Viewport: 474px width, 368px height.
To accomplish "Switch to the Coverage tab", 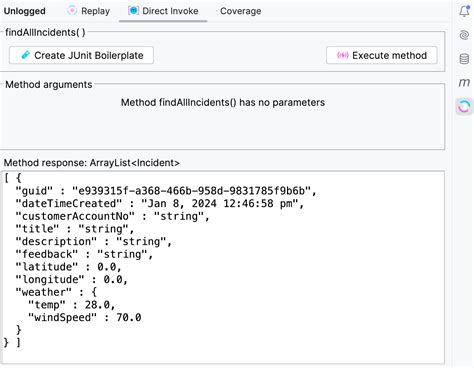I will pyautogui.click(x=240, y=11).
